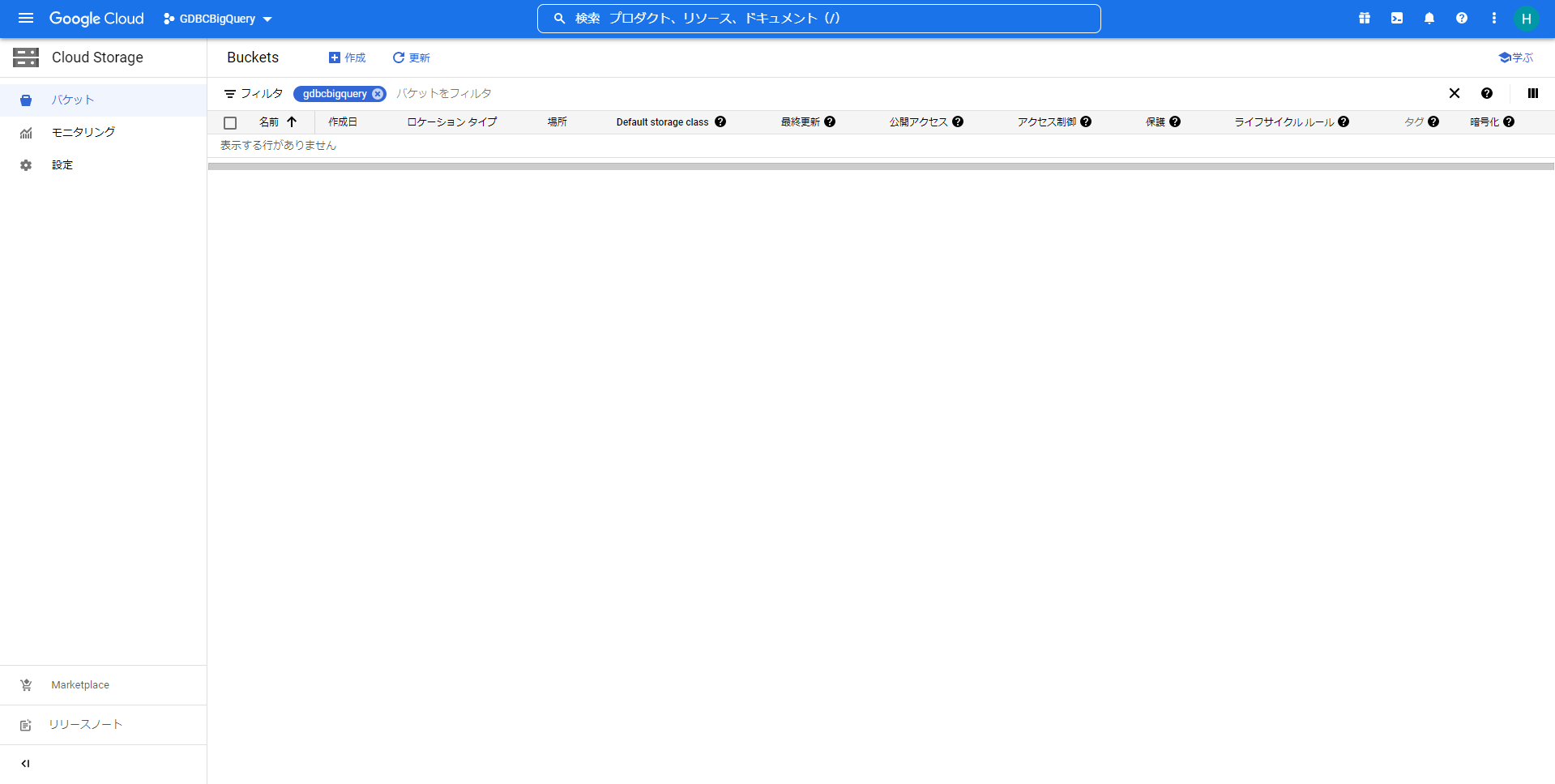The width and height of the screenshot is (1555, 784).
Task: Toggle the select-all buckets checkbox
Action: pyautogui.click(x=230, y=123)
